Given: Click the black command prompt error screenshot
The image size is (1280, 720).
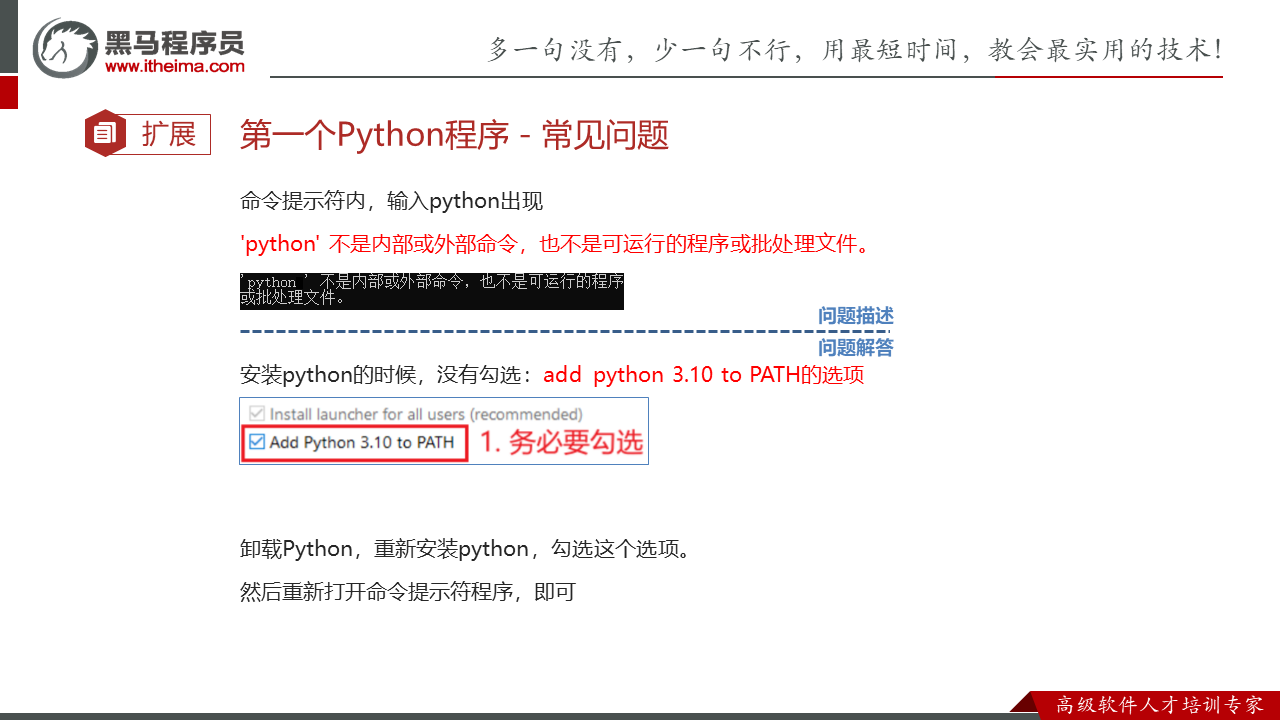Looking at the screenshot, I should 431,290.
